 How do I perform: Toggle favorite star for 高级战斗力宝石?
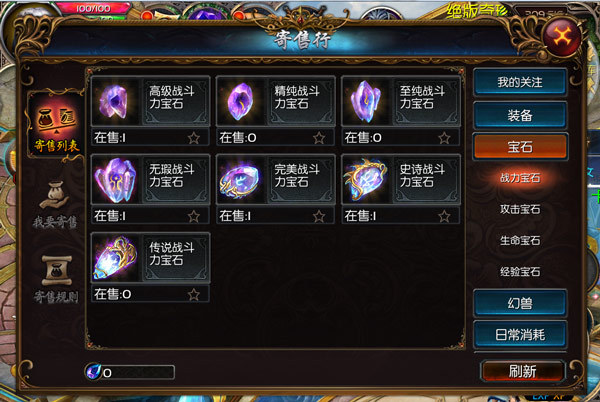click(x=194, y=138)
